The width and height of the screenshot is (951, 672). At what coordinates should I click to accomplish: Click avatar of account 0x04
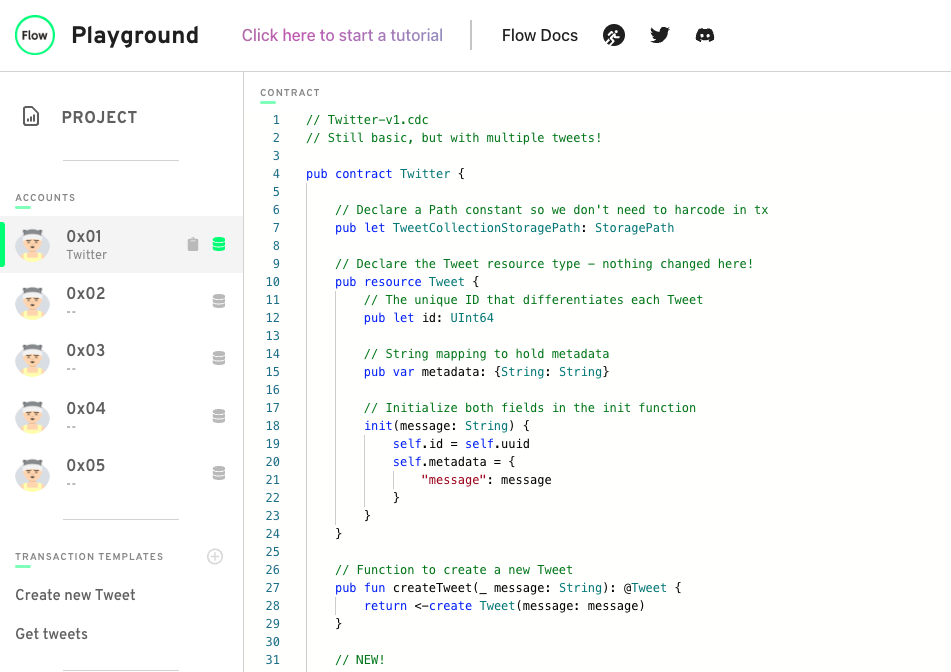click(33, 417)
